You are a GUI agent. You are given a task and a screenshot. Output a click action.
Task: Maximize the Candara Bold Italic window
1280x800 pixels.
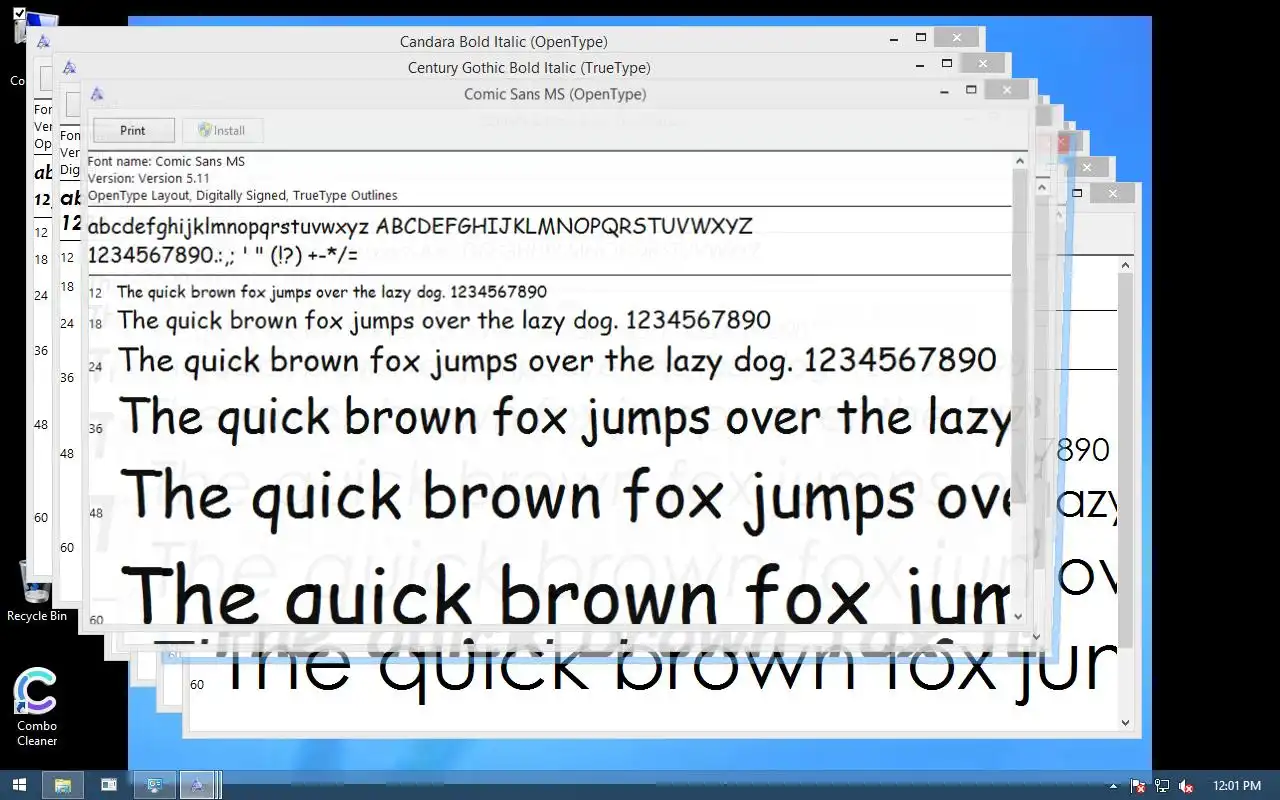coord(921,38)
